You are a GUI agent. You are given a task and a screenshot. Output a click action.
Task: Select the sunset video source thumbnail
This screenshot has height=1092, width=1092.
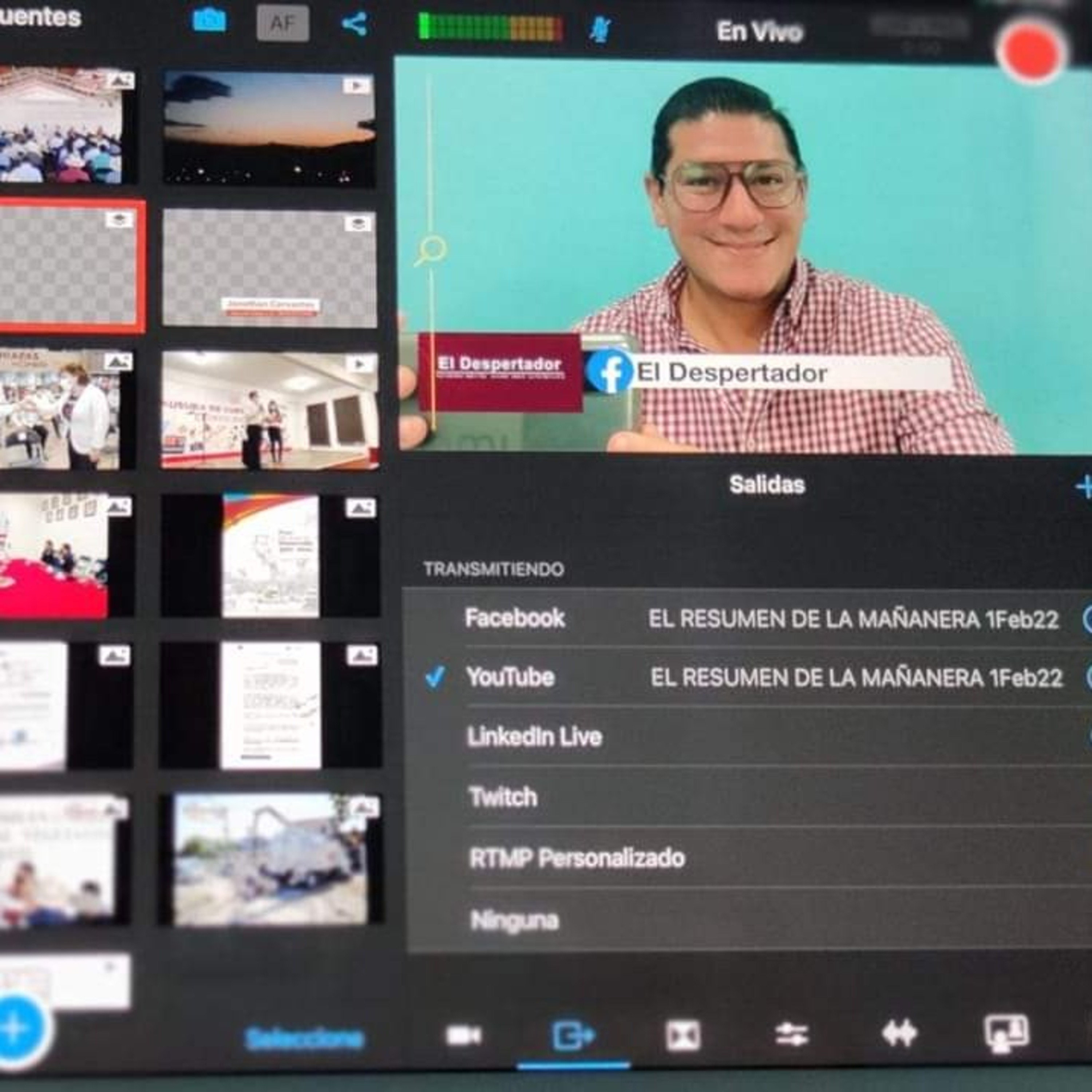[269, 129]
